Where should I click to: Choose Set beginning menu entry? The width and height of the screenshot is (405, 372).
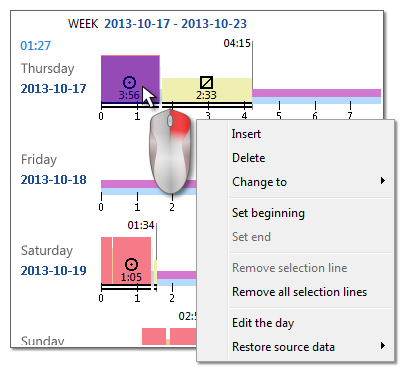click(x=268, y=213)
